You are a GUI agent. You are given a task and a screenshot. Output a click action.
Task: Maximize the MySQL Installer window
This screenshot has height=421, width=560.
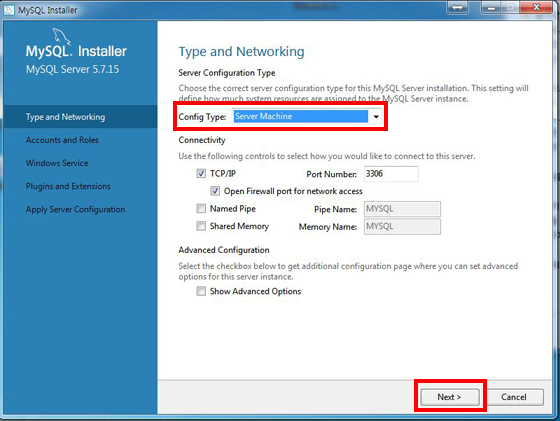click(x=510, y=7)
